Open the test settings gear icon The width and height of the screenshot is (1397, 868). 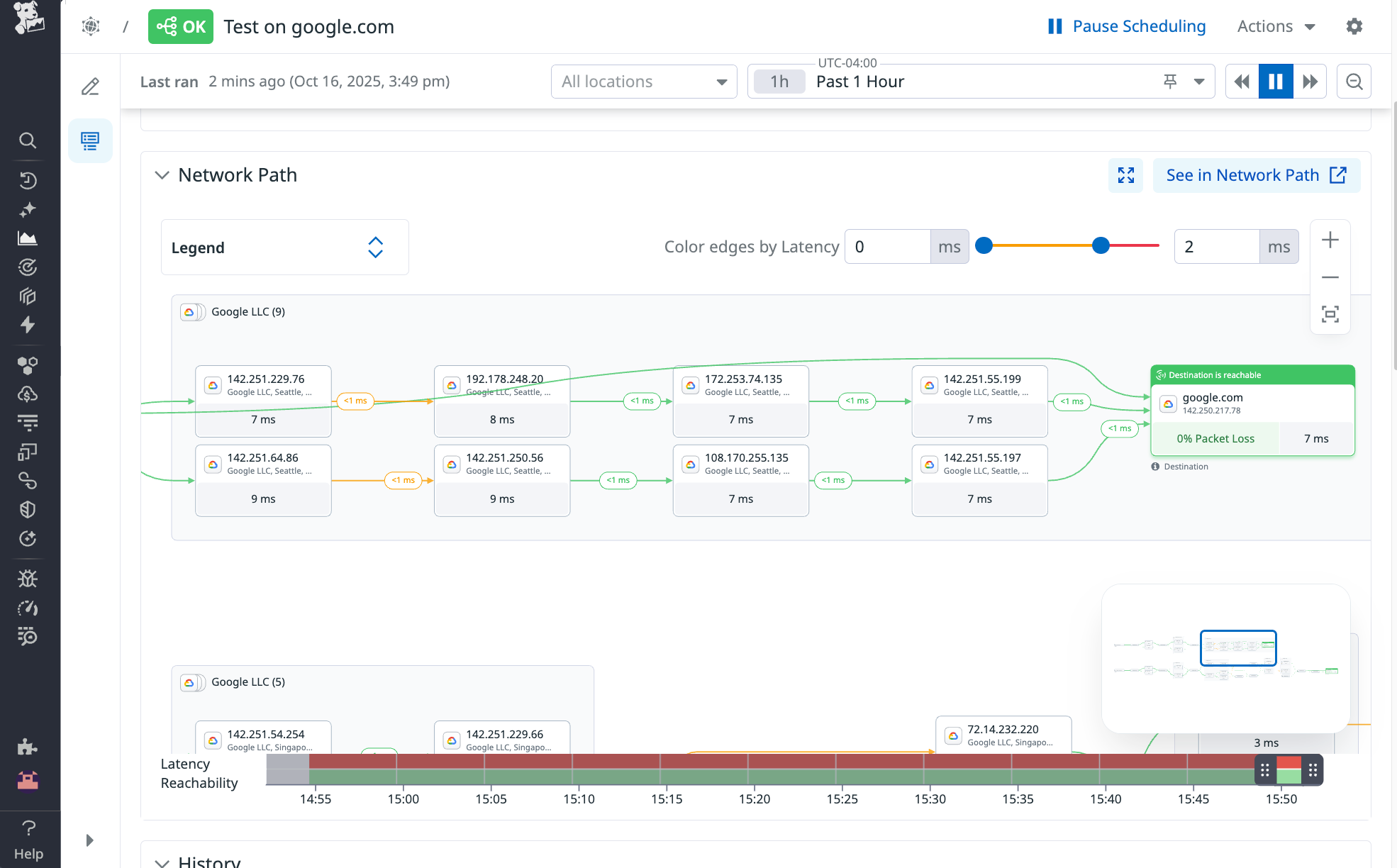click(1354, 26)
